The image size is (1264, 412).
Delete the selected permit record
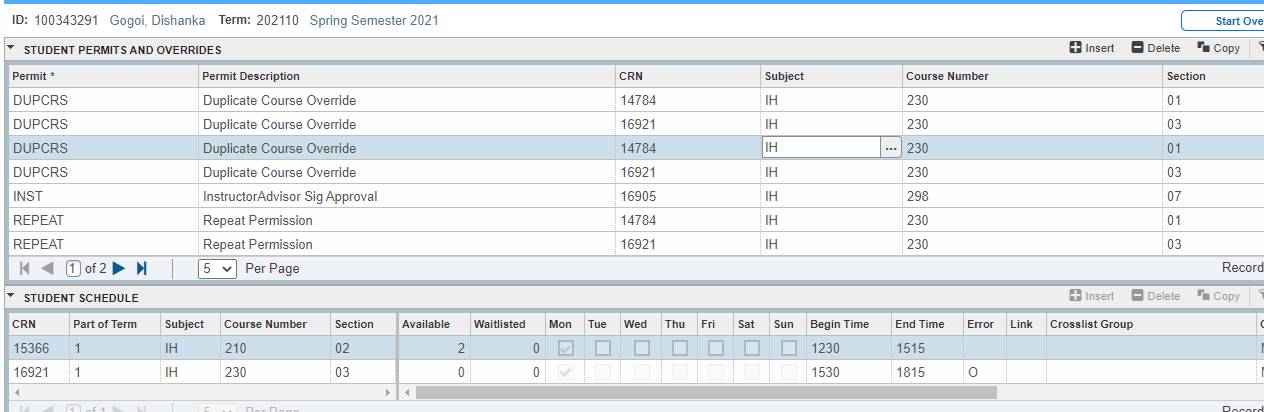coord(1156,48)
